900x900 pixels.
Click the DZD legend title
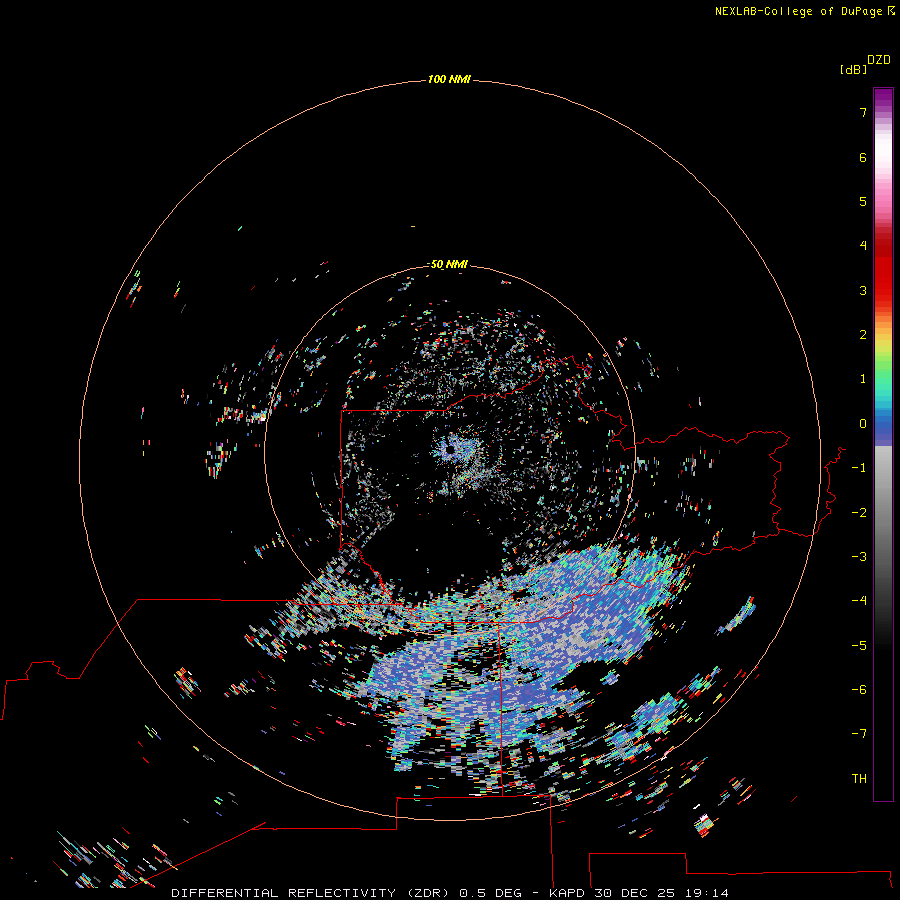pyautogui.click(x=879, y=60)
